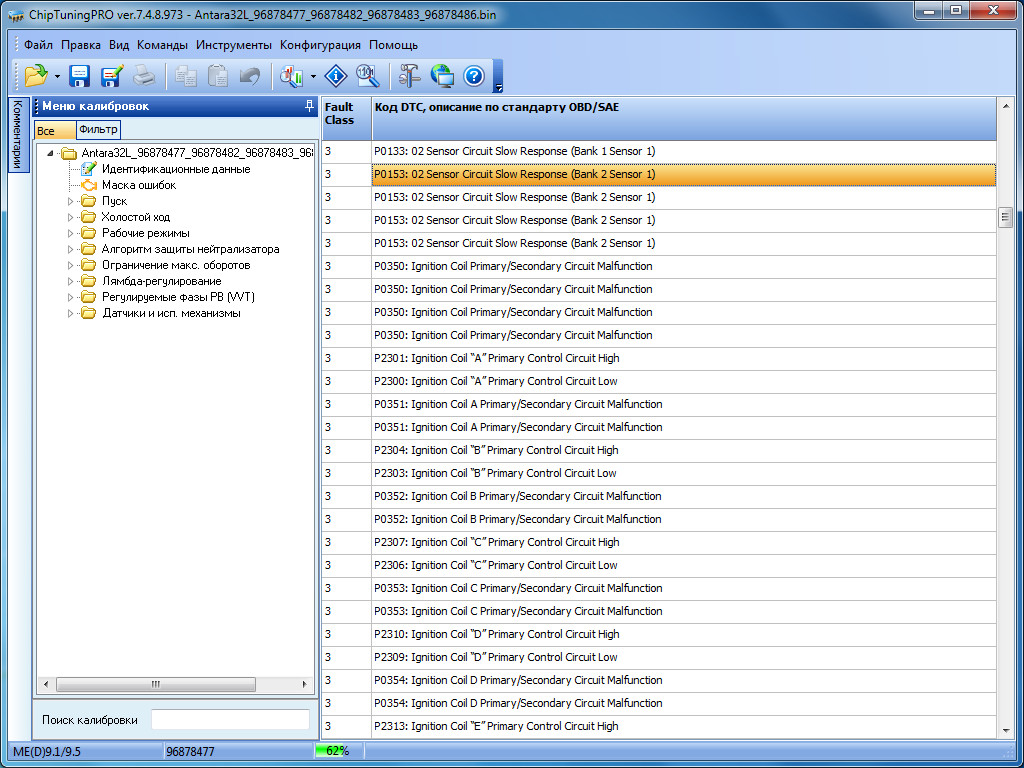The height and width of the screenshot is (768, 1024).
Task: Open the dropdown arrow next to Open icon
Action: tap(58, 77)
